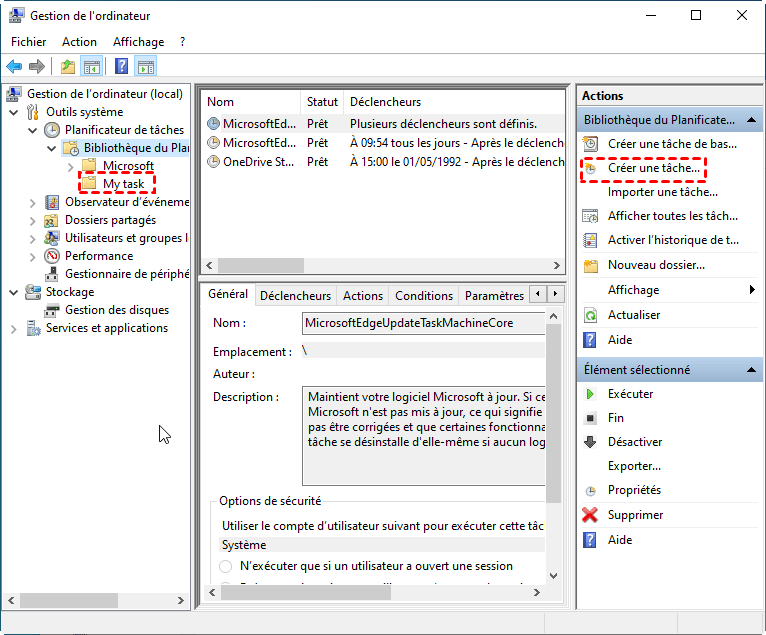Click the tab strip left scroll arrow

538,294
